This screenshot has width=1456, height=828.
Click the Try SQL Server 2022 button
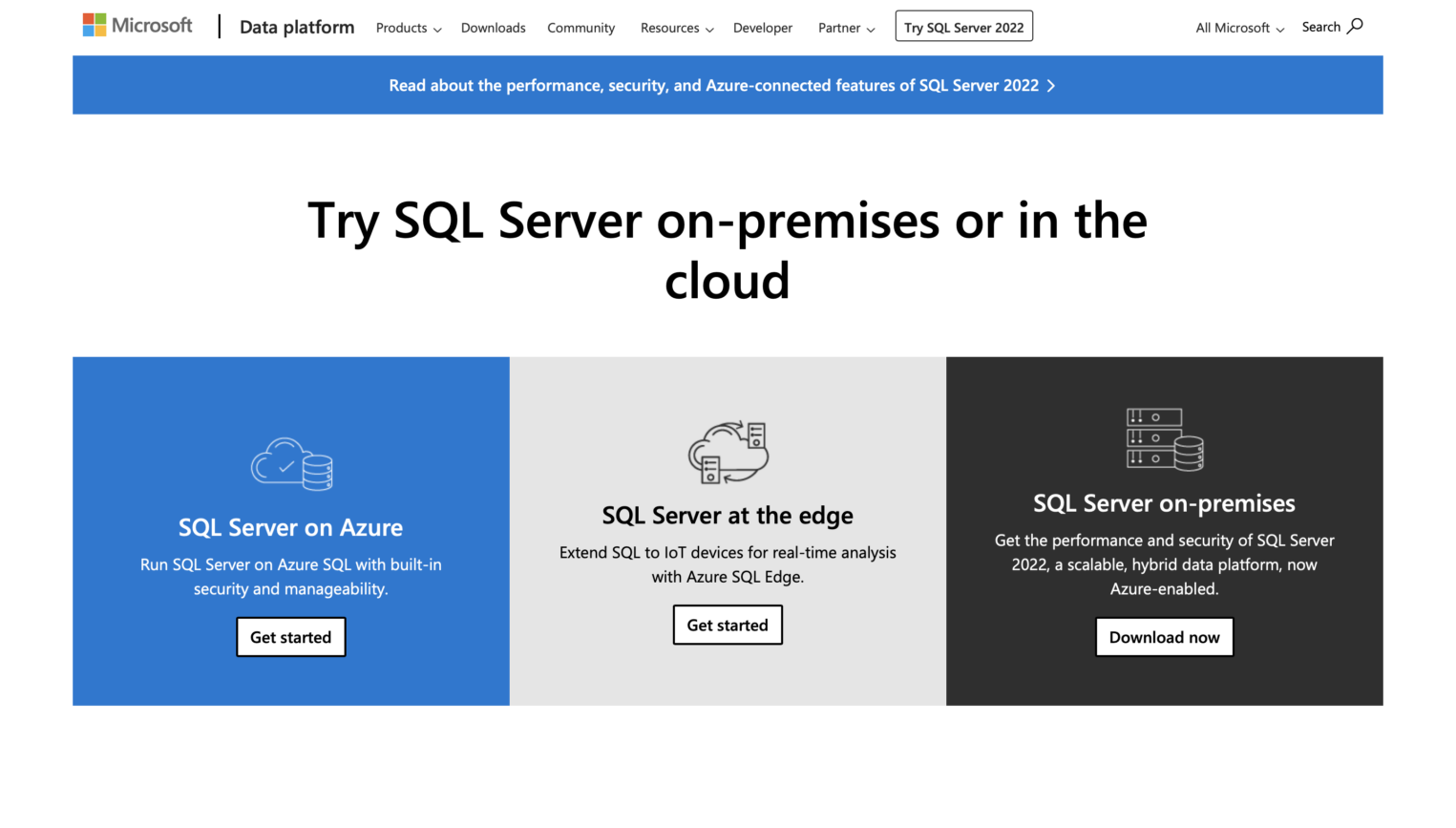pos(963,26)
